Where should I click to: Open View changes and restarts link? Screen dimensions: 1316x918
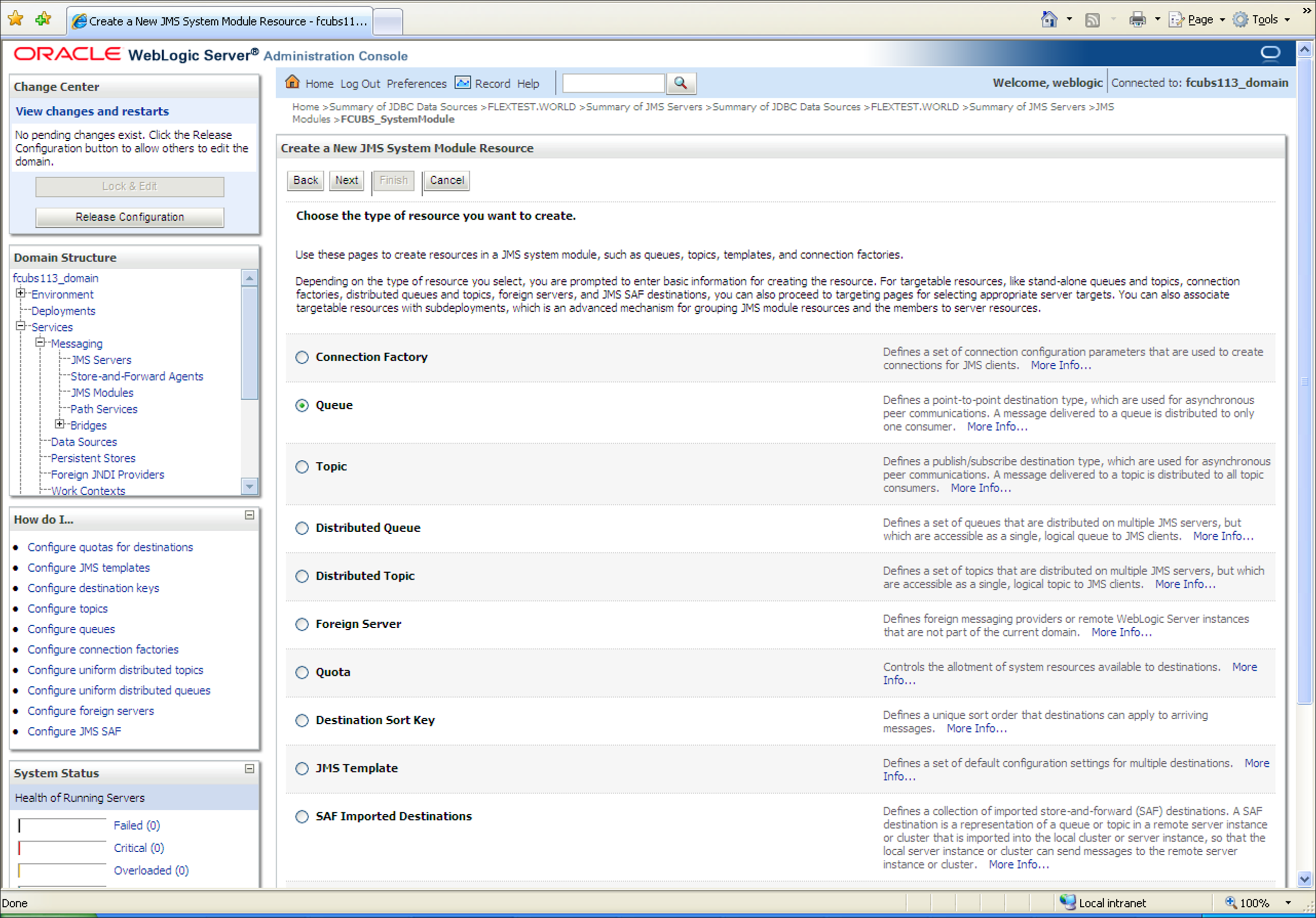[92, 111]
